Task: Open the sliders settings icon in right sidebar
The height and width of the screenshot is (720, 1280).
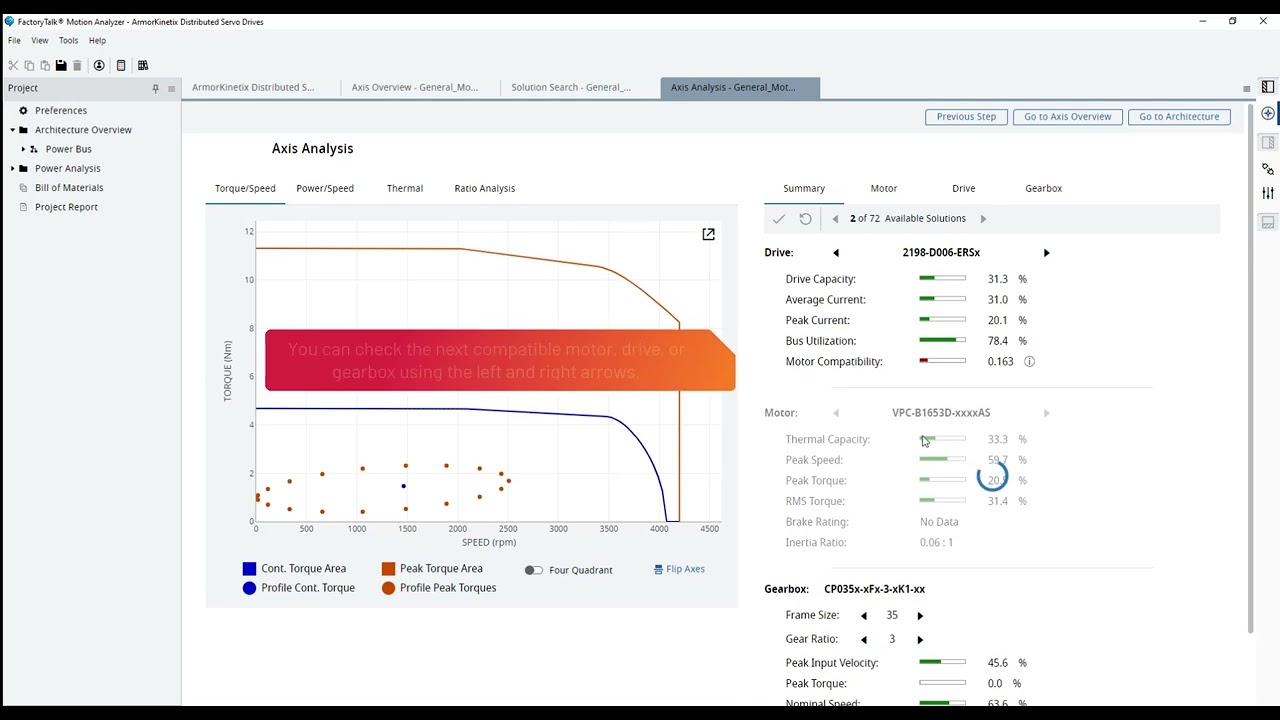Action: pyautogui.click(x=1268, y=193)
